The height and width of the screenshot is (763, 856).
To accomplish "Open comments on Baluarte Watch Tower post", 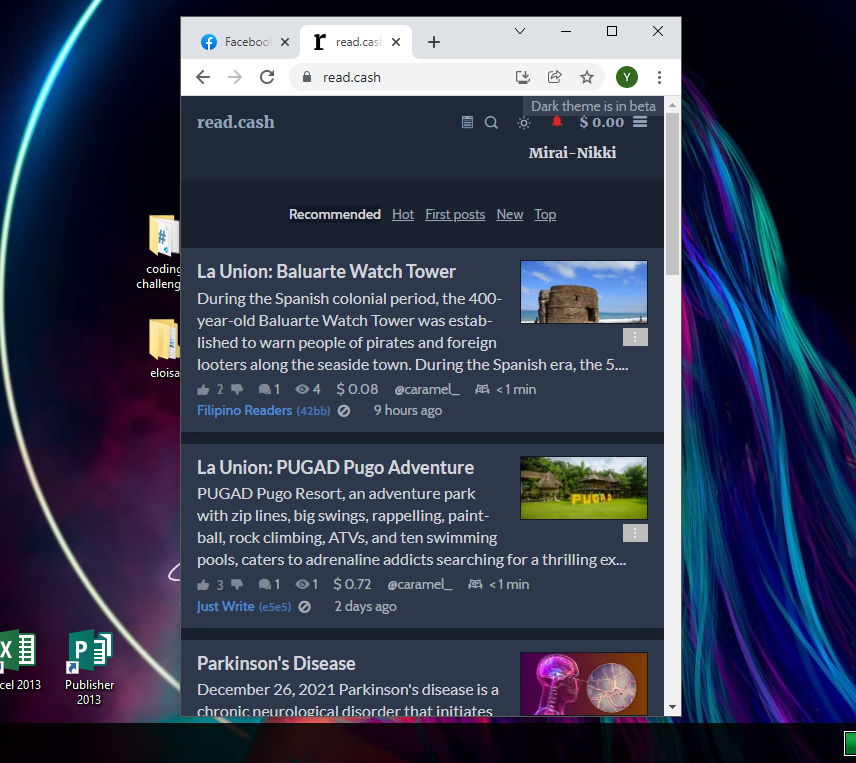I will pos(269,390).
